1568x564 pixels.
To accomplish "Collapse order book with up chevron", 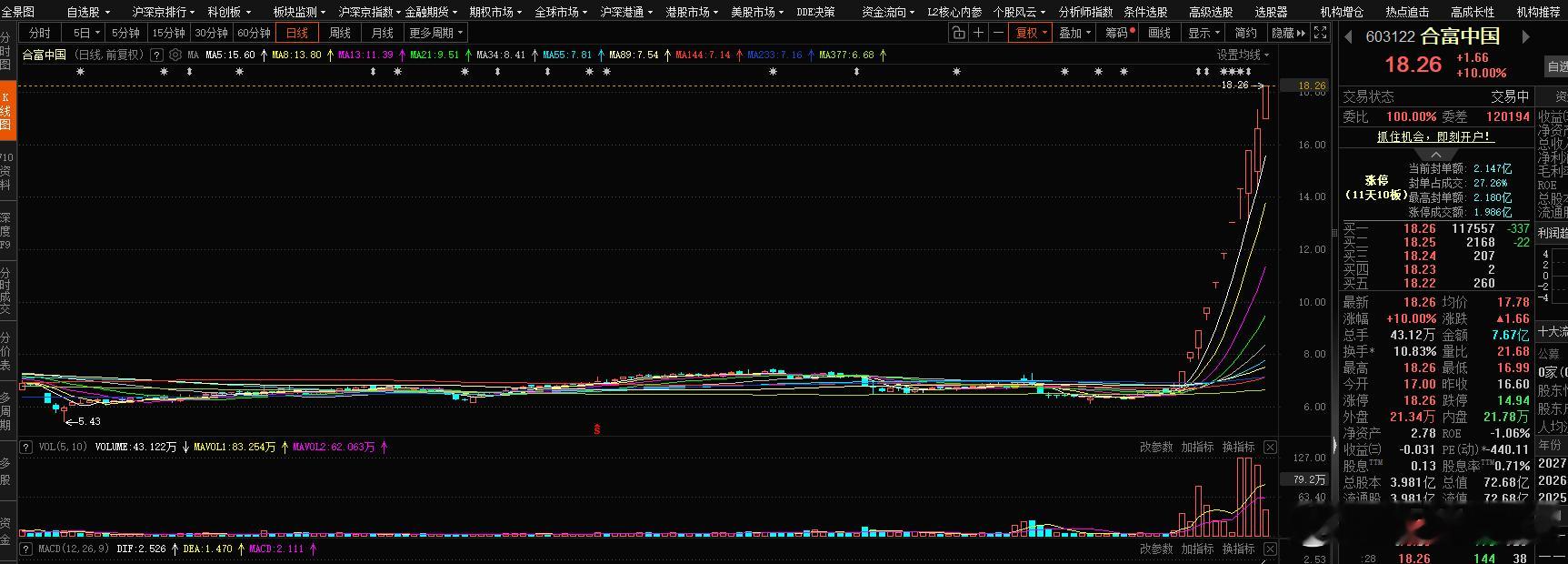I will coord(1435,155).
